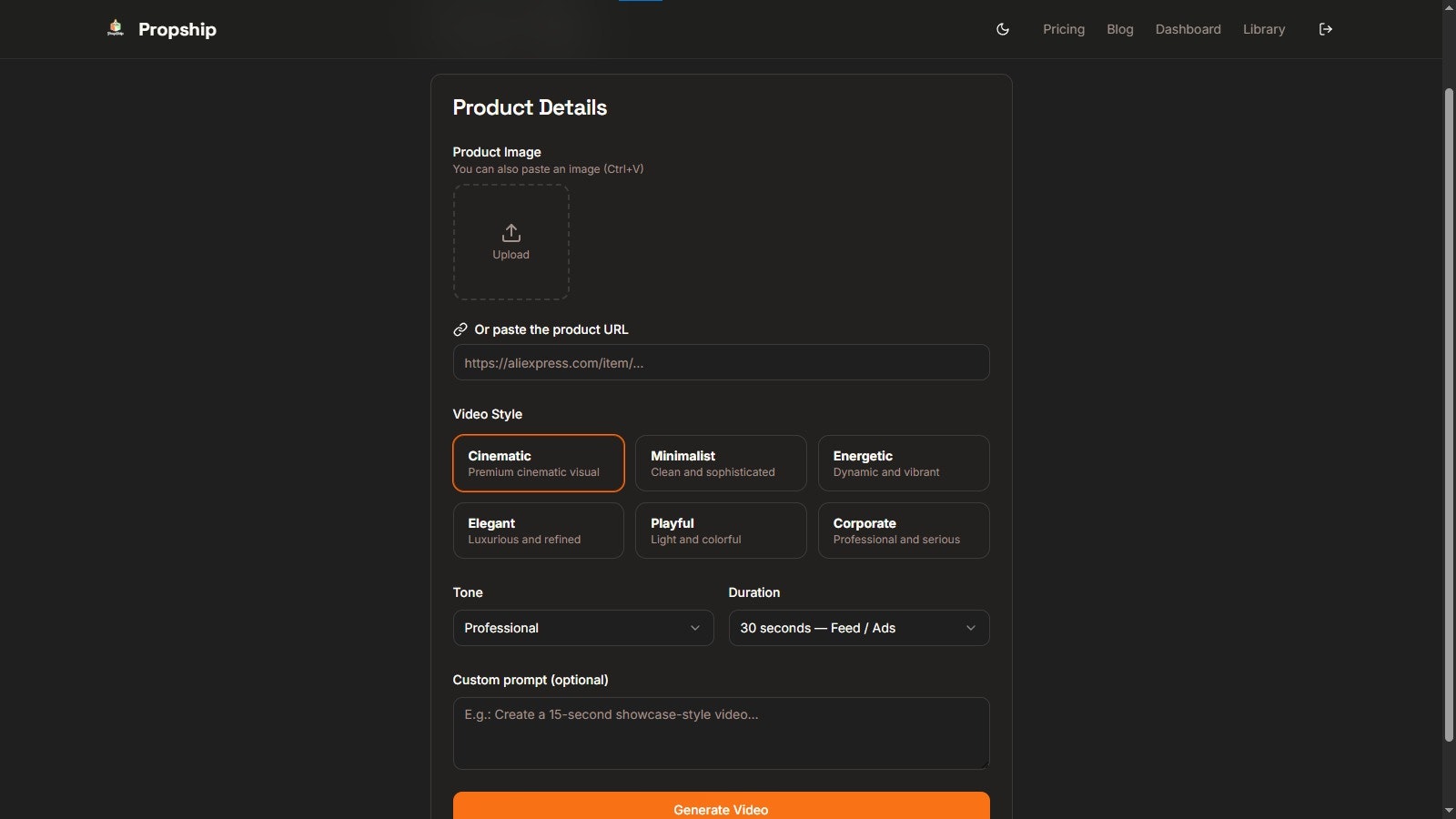Screen dimensions: 1456x819
Task: Open the Library nav link
Action: click(1264, 29)
